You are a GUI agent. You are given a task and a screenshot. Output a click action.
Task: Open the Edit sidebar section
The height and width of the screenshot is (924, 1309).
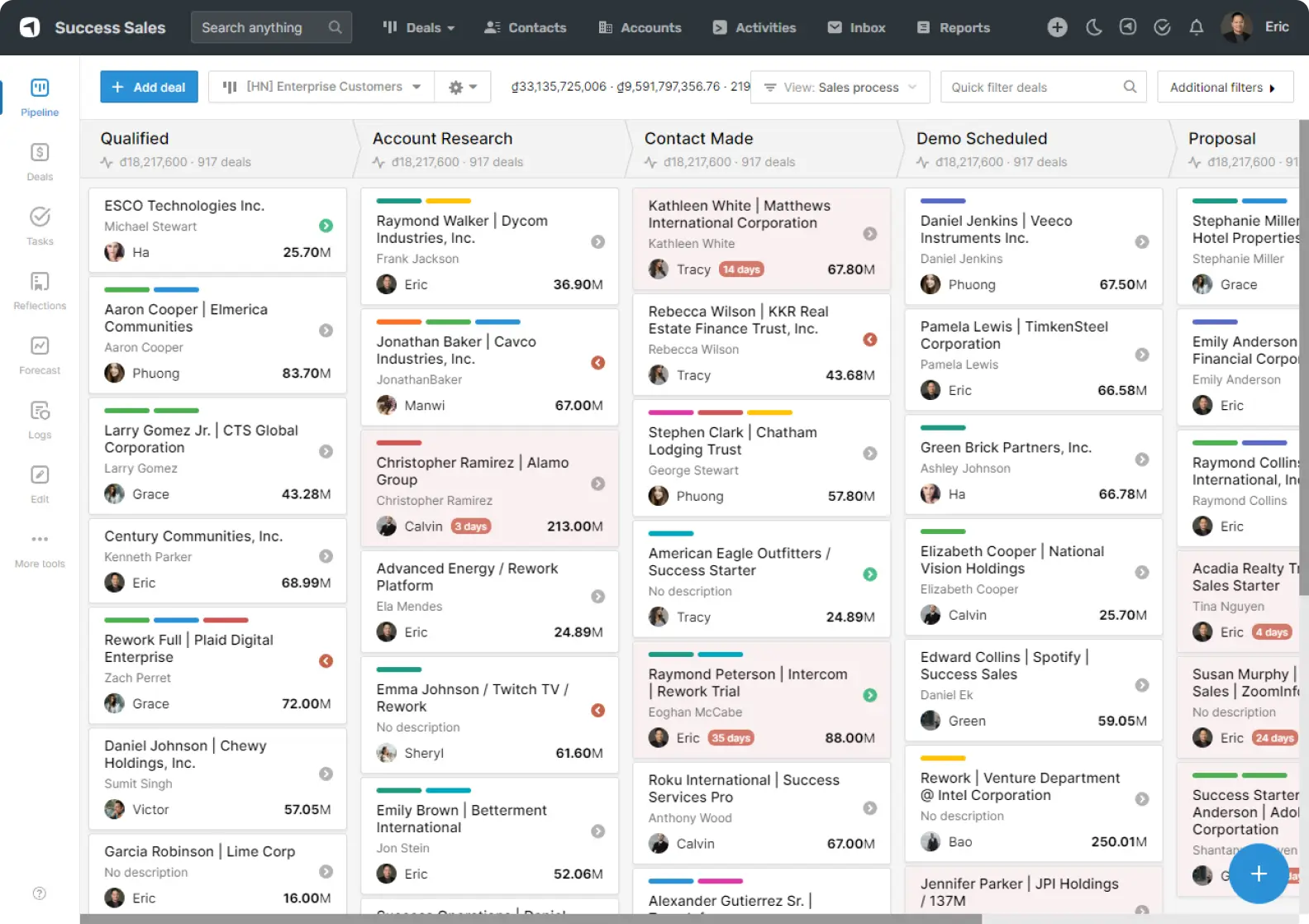[x=40, y=484]
